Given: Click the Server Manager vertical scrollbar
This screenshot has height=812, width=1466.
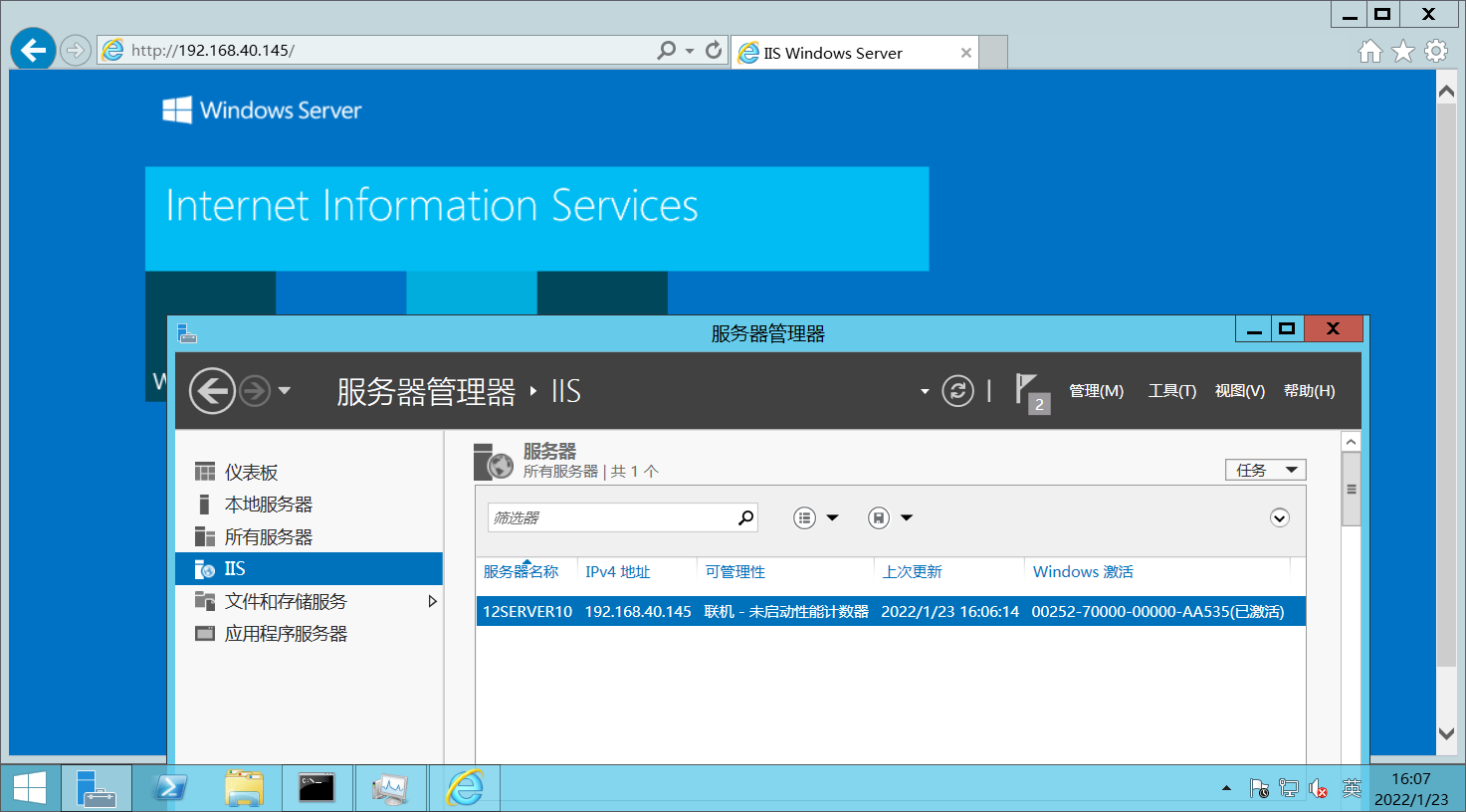Looking at the screenshot, I should (x=1351, y=489).
